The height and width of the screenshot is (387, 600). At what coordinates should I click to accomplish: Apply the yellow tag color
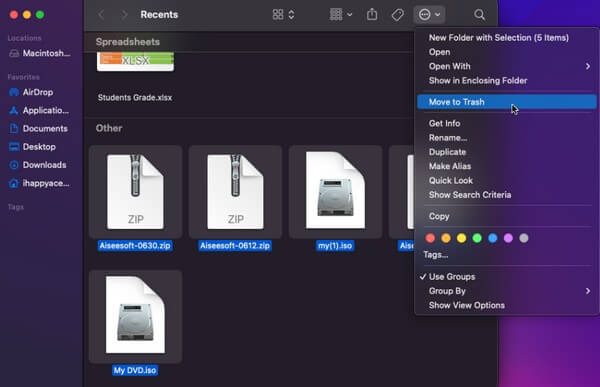461,238
